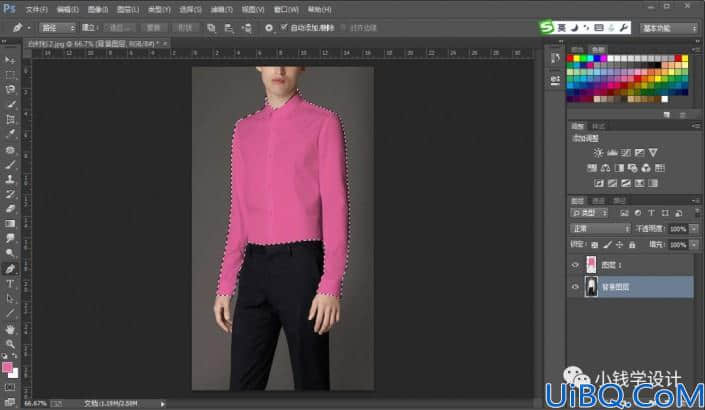Screen dimensions: 705x410
Task: Open the 路径 tool mode dropdown
Action: pos(58,28)
